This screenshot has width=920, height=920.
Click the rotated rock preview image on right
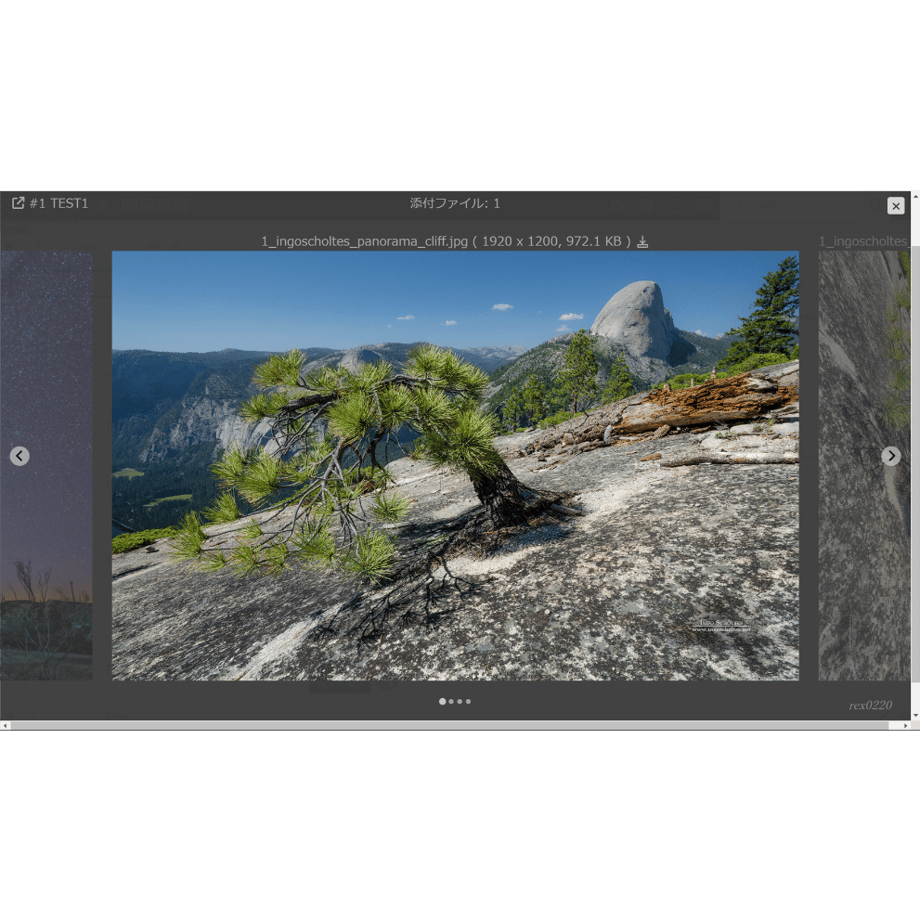[x=864, y=466]
